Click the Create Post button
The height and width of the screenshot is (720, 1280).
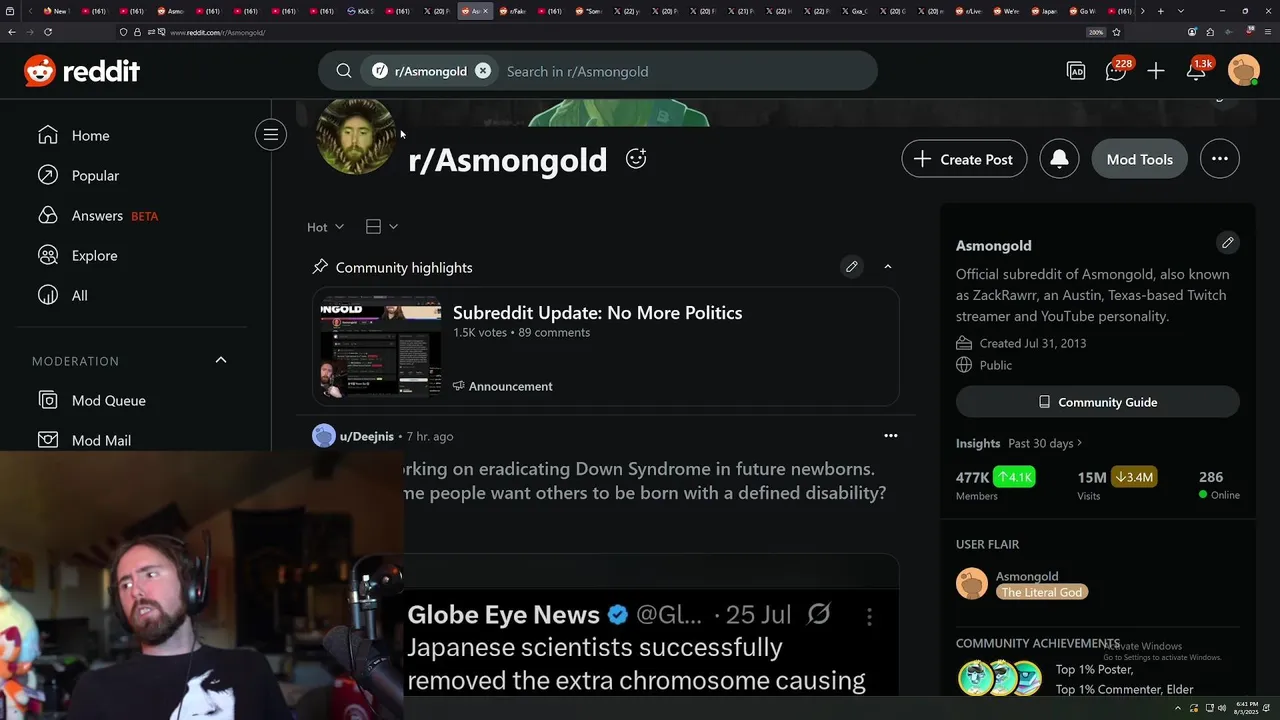click(x=964, y=159)
